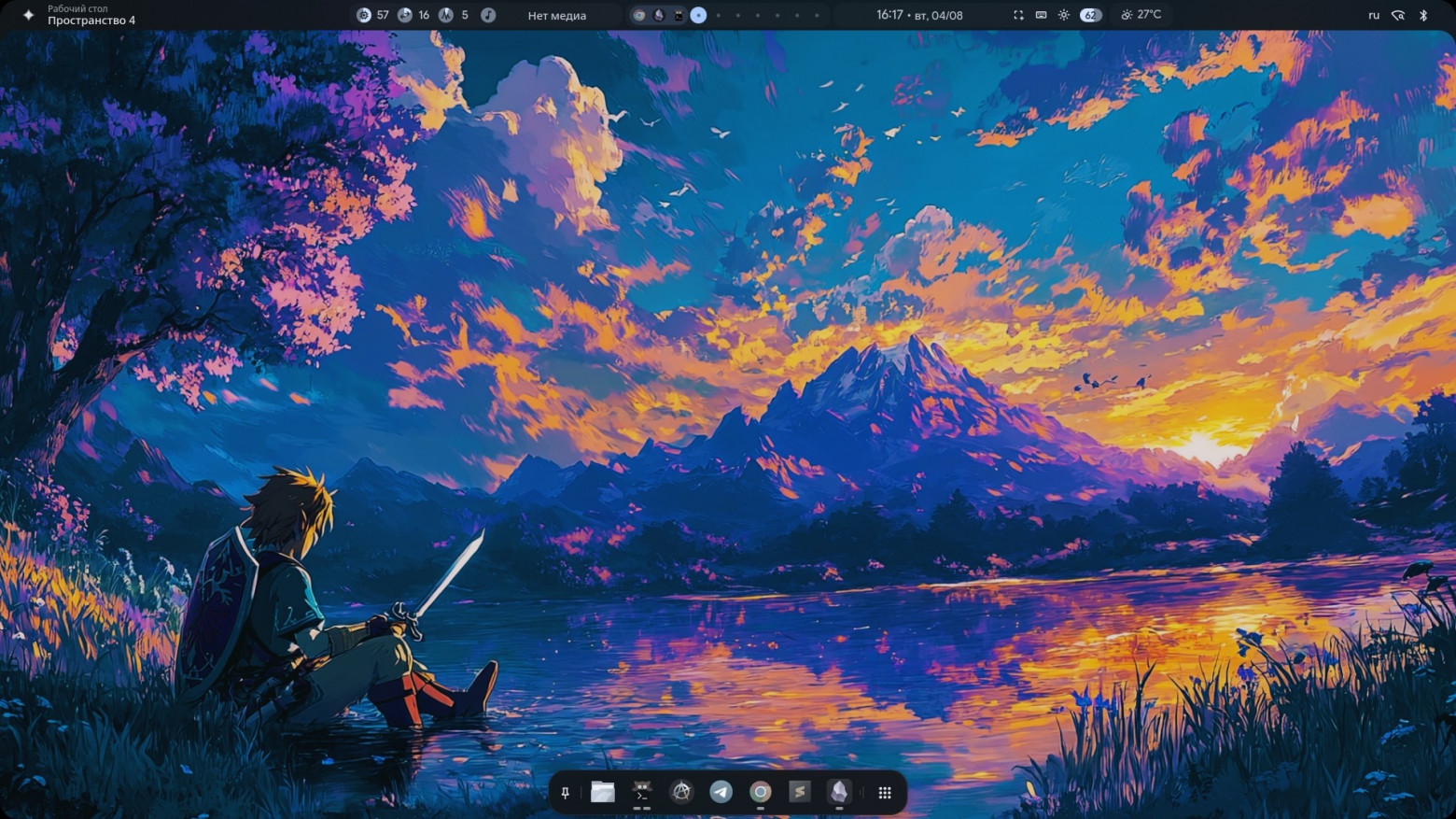Viewport: 1456px width, 819px height.
Task: Open the "Нет медиа" media widget
Action: tap(557, 15)
